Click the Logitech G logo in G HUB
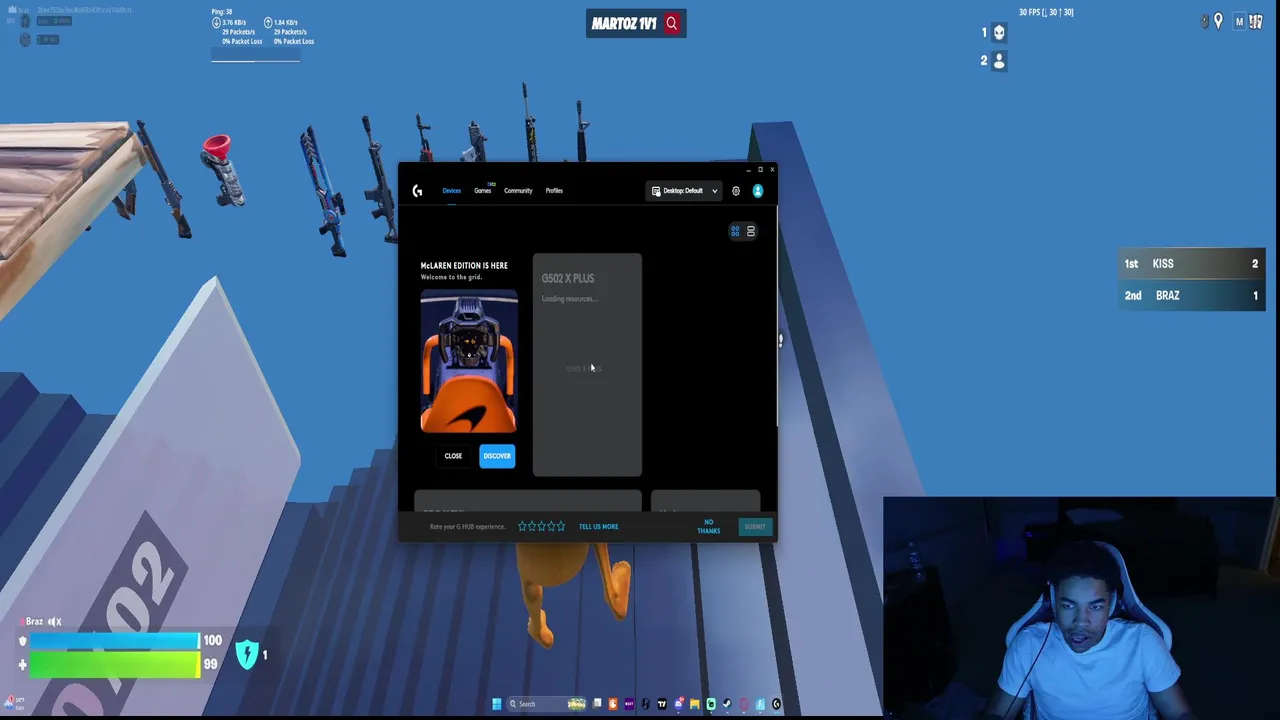 click(417, 191)
